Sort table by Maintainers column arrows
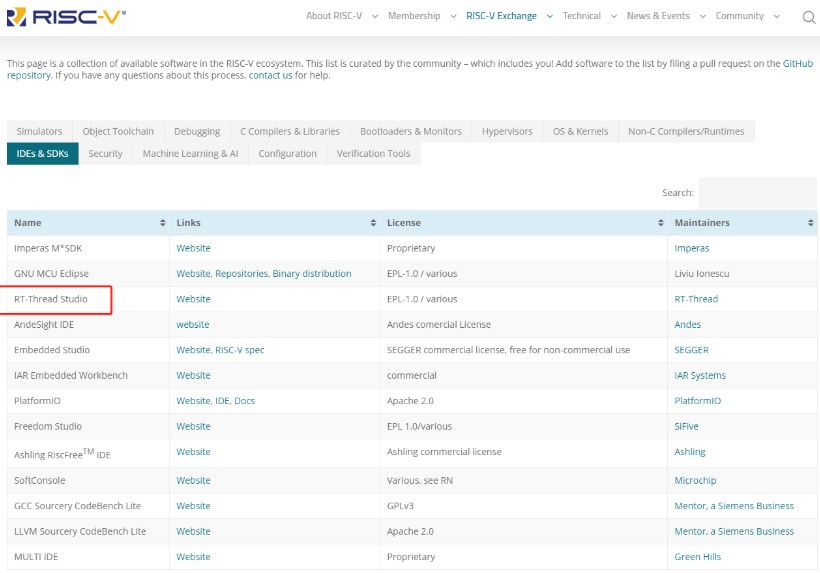The width and height of the screenshot is (820, 573). point(810,223)
